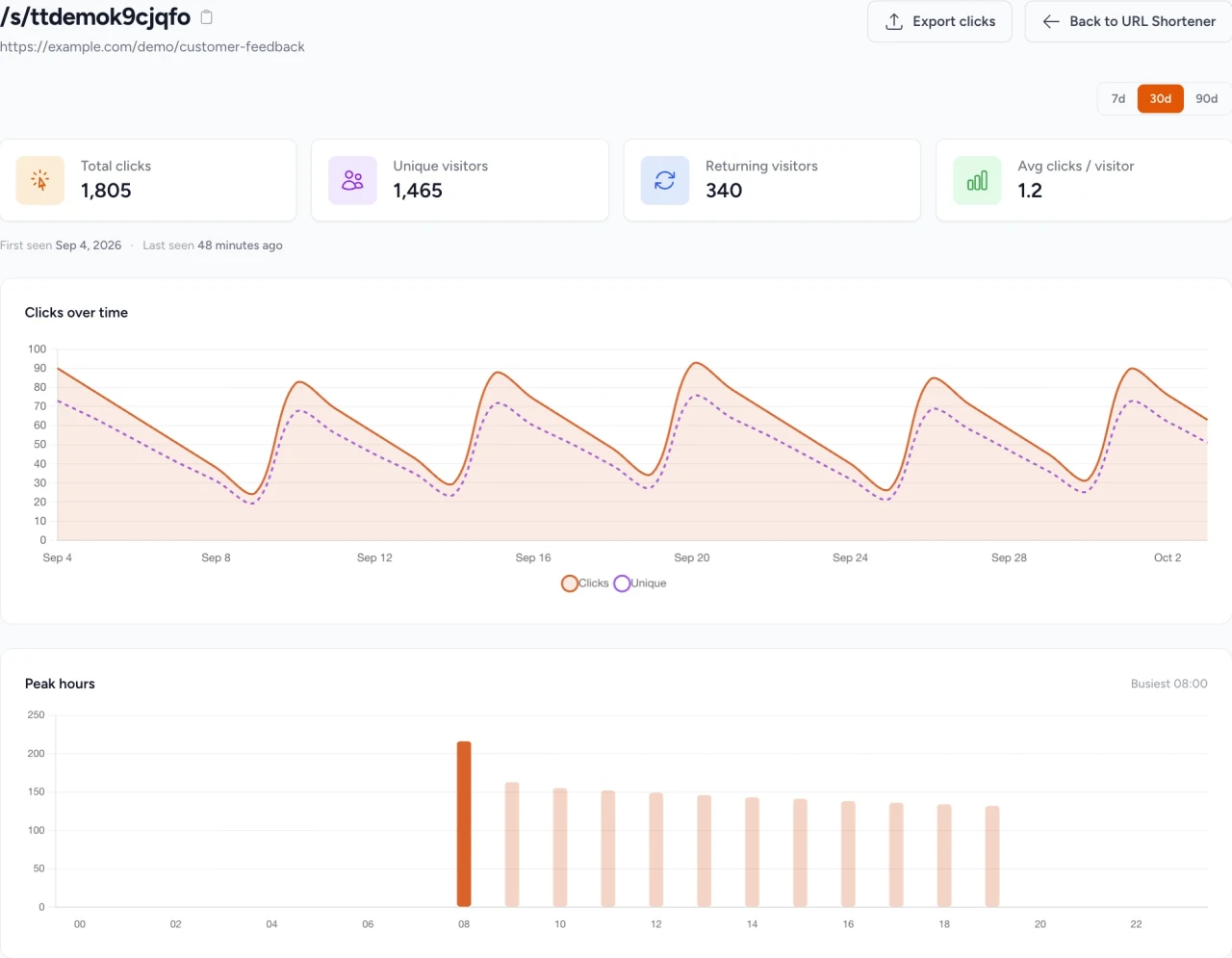Click the short link title /s/ttdemok9cjqfo
This screenshot has height=958, width=1232.
click(96, 17)
